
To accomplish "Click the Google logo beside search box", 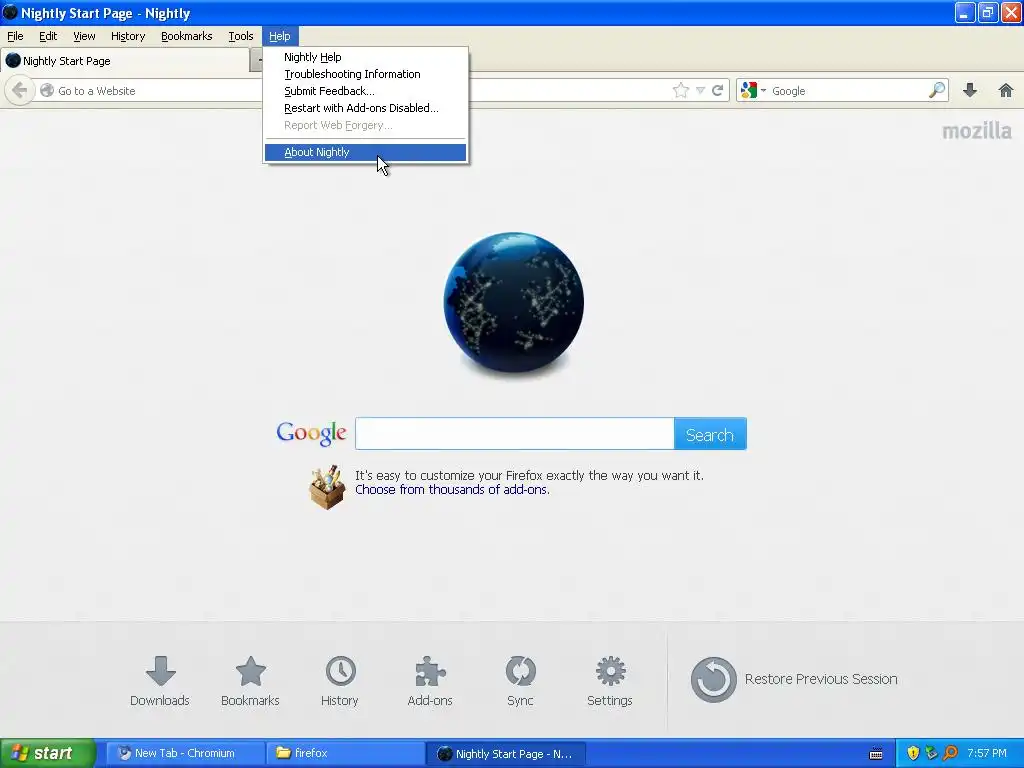I will (x=311, y=433).
